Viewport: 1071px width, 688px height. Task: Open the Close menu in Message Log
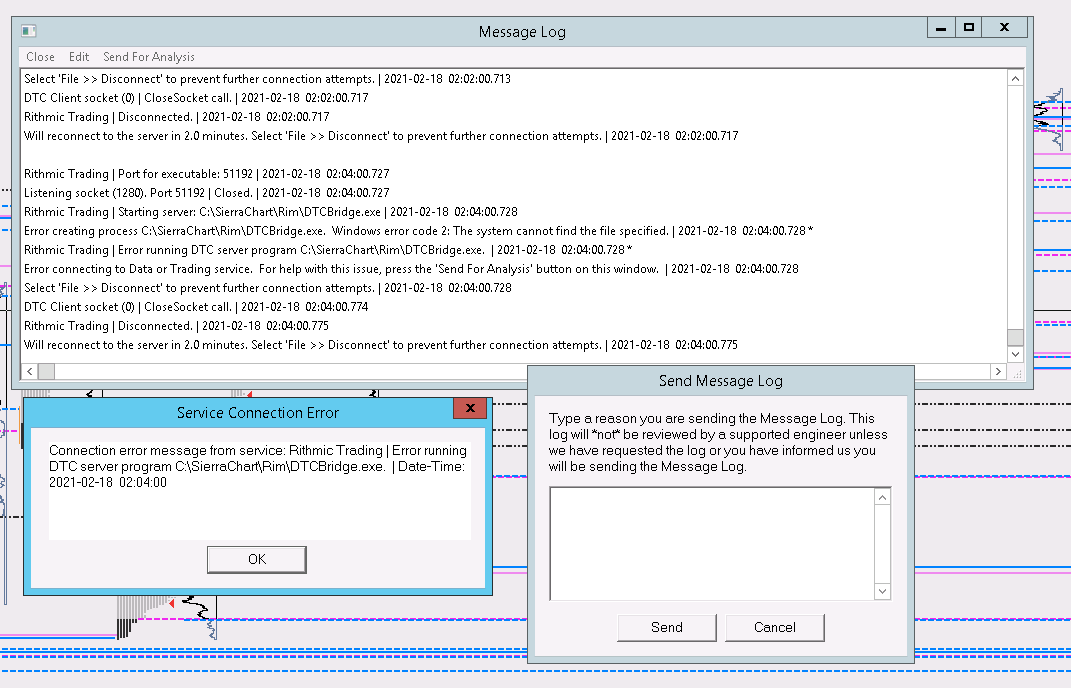[x=40, y=57]
